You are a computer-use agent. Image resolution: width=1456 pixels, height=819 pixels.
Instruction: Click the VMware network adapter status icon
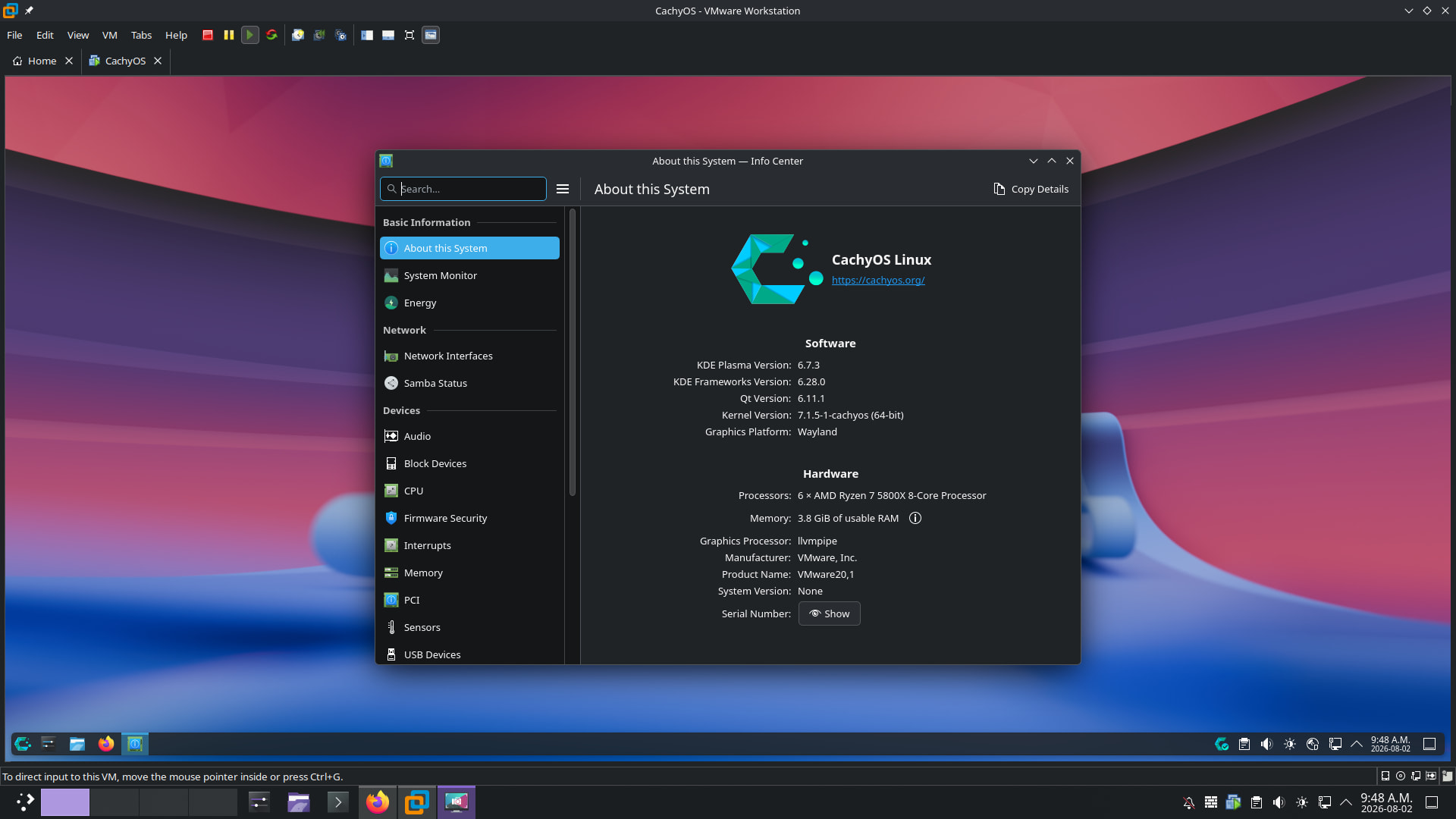[1416, 776]
